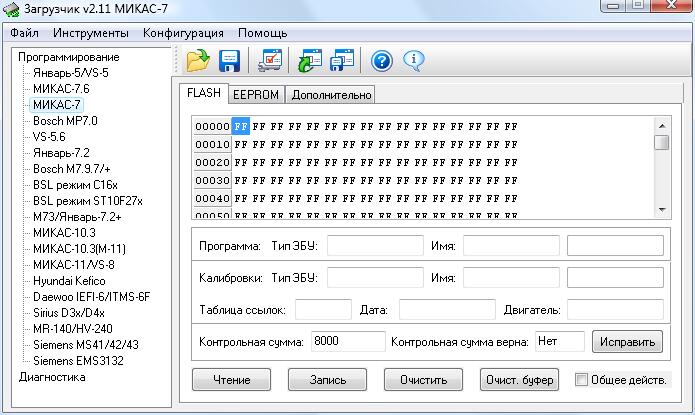Enable the Общее действ. checkbox
The height and width of the screenshot is (415, 695).
(x=581, y=380)
